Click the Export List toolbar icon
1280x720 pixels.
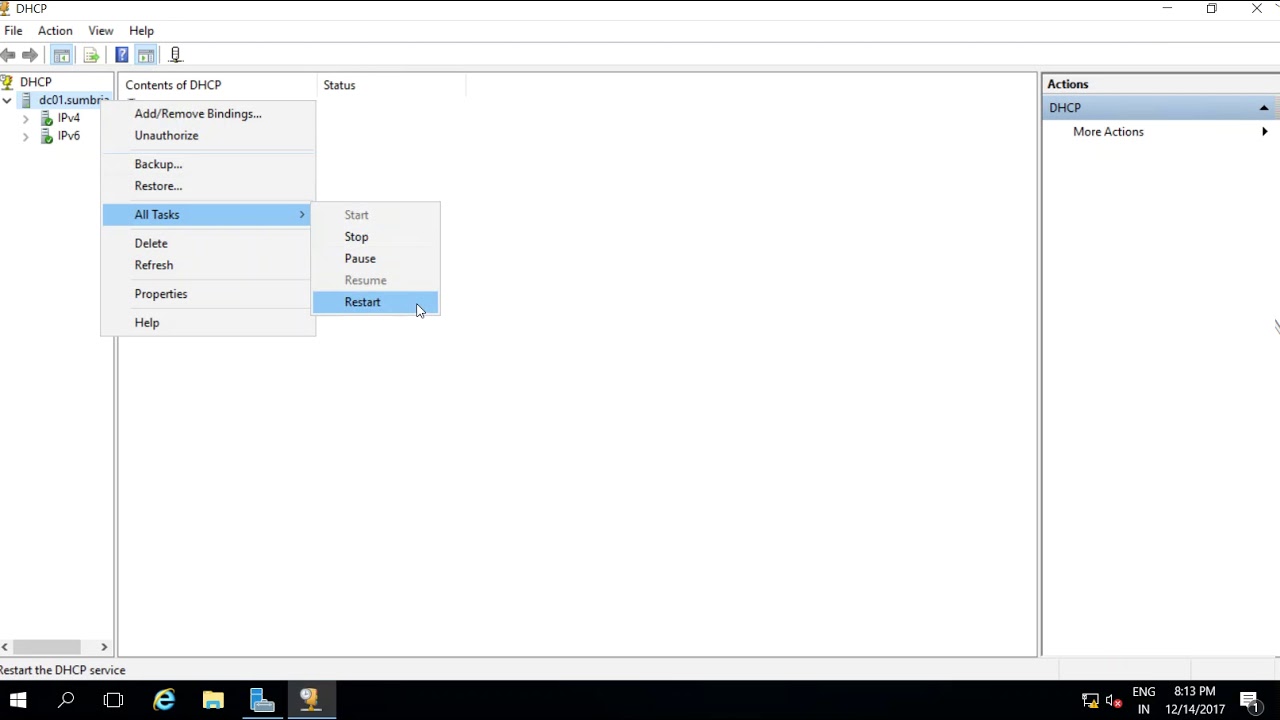(x=91, y=55)
